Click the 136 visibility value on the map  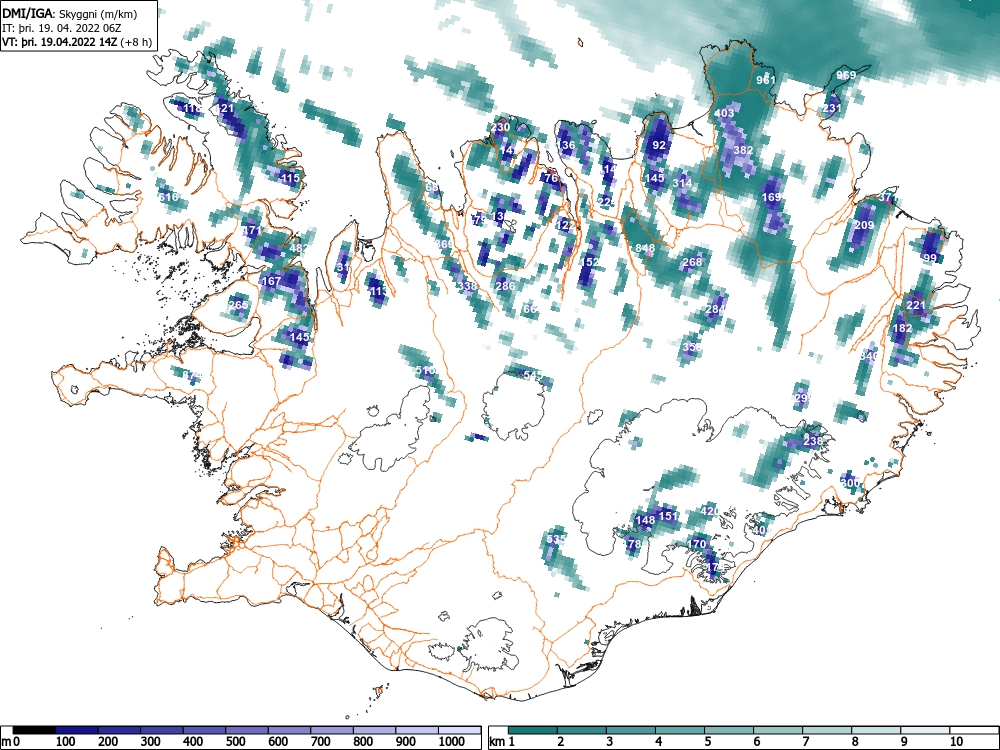tap(566, 145)
